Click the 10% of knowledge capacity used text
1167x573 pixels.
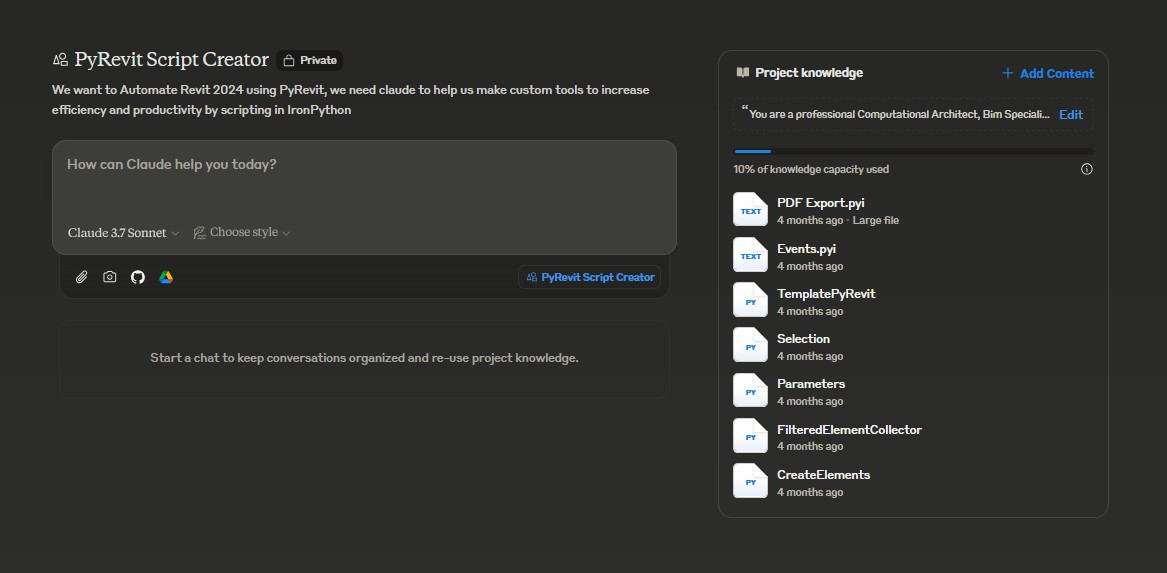[x=811, y=169]
